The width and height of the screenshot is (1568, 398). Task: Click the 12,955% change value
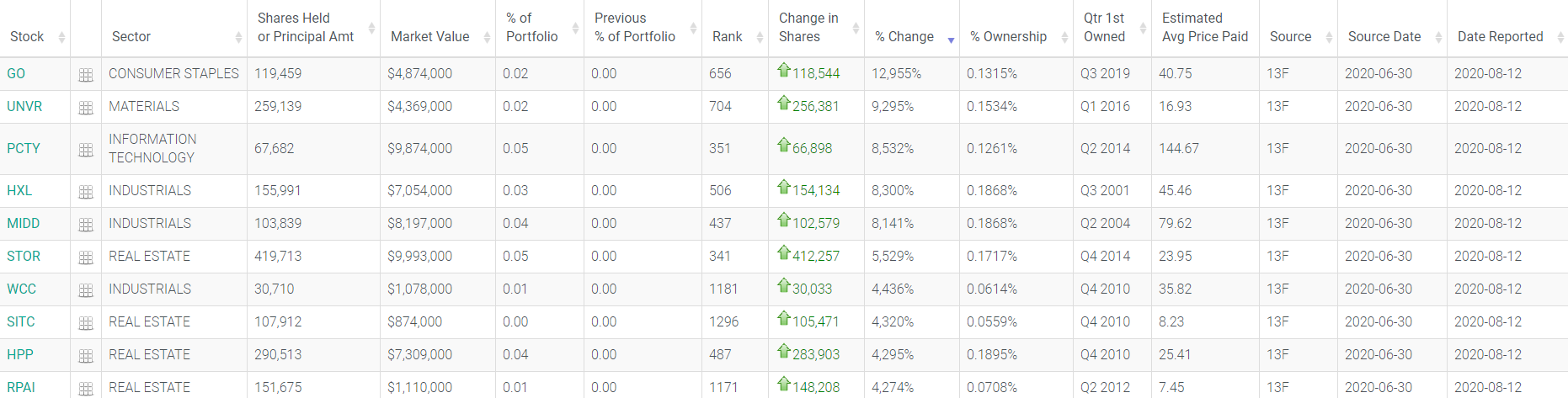[x=896, y=74]
